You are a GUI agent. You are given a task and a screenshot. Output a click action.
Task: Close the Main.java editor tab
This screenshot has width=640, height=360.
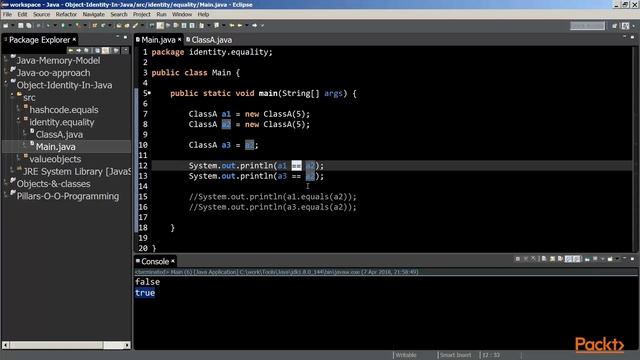click(179, 40)
